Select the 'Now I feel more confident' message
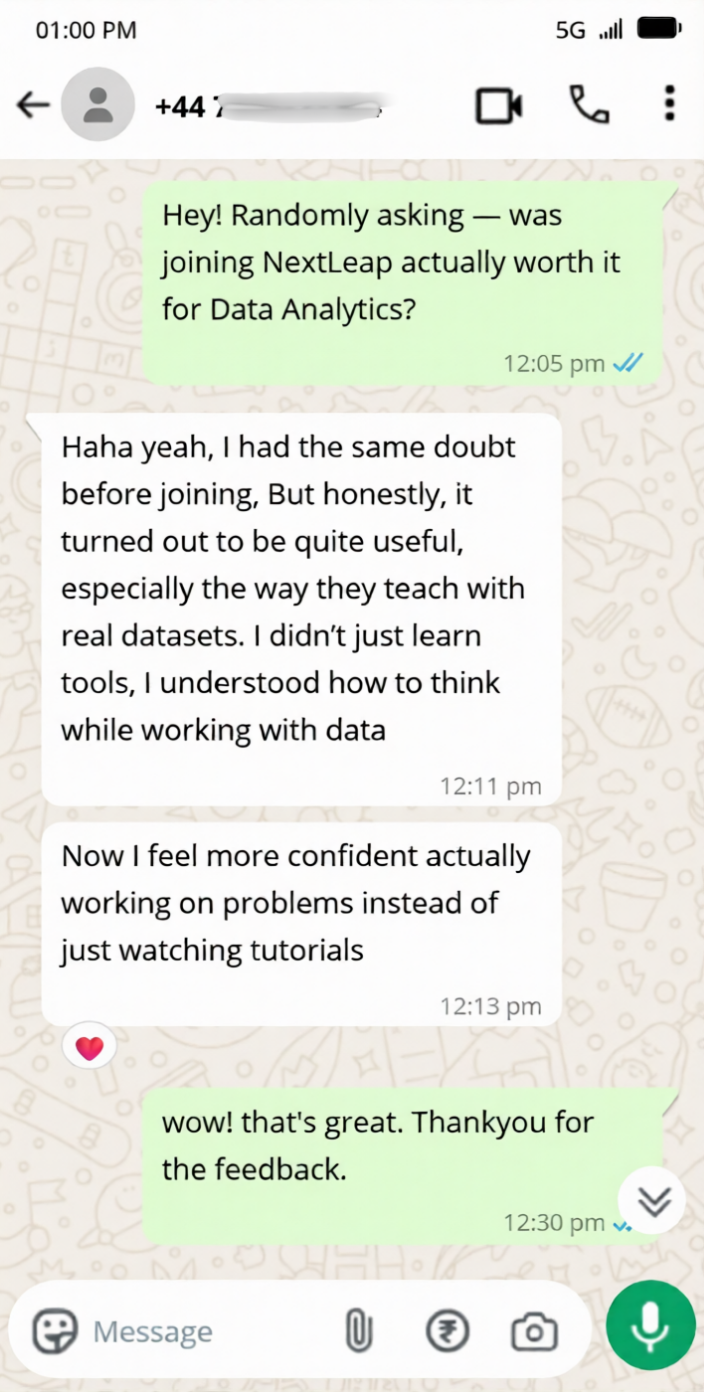The width and height of the screenshot is (704, 1392). point(301,924)
